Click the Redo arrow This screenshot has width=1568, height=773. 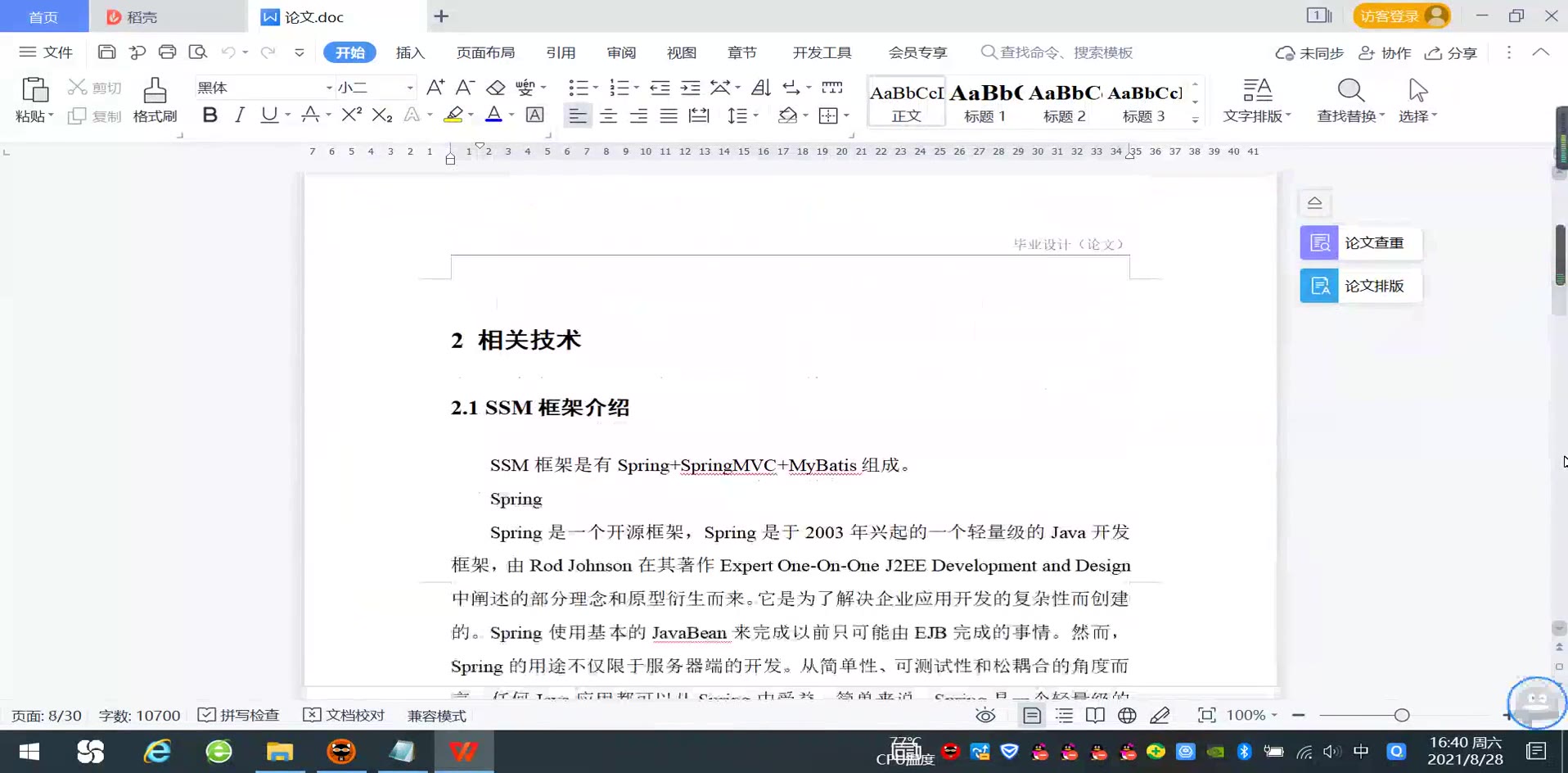[x=268, y=52]
